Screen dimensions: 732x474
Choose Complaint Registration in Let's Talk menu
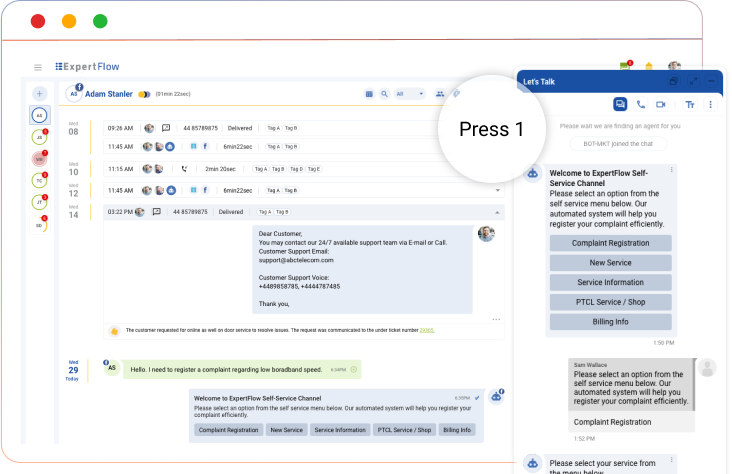[611, 243]
